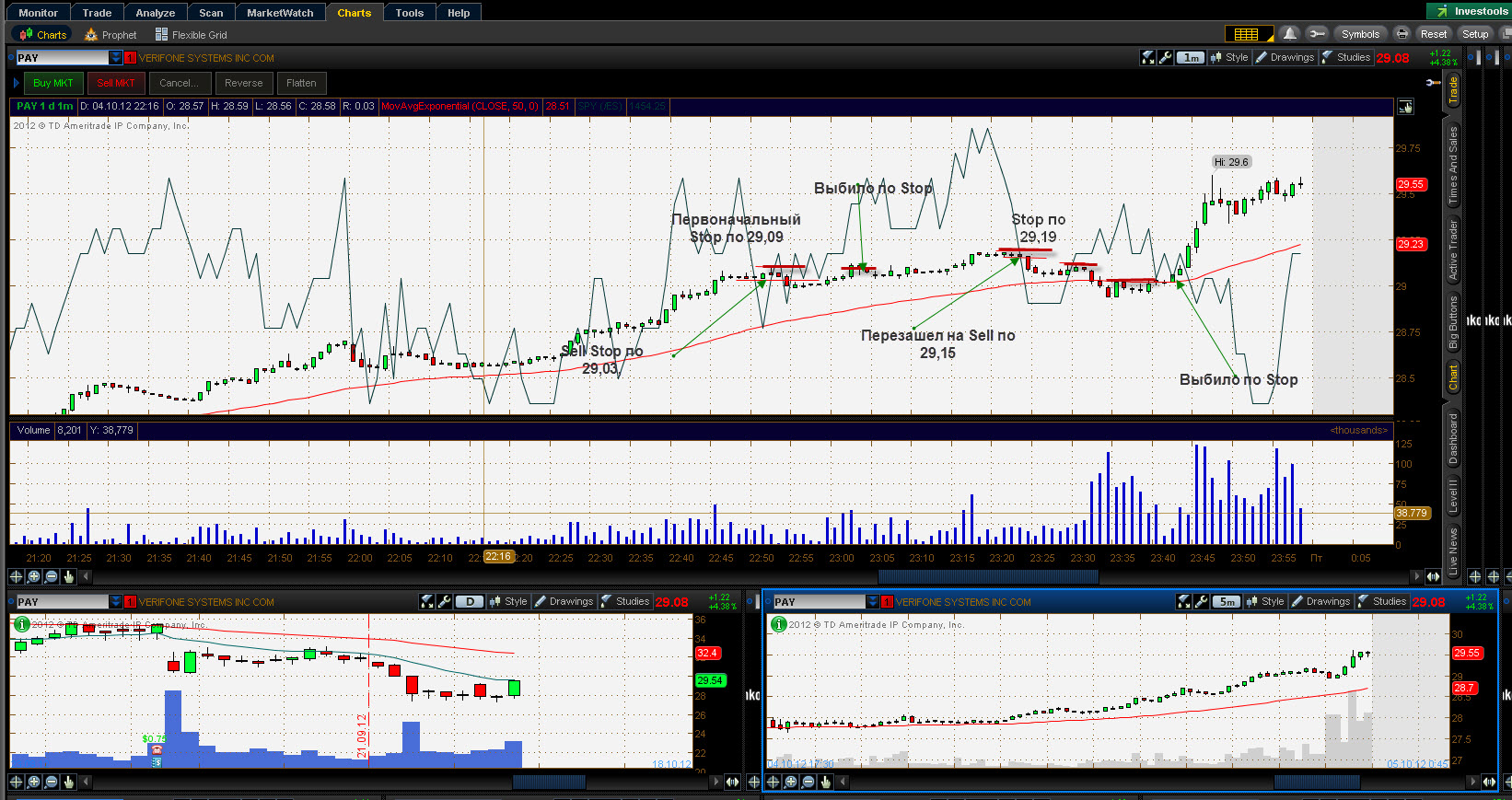Open the 1m timeframe selector
1512x800 pixels.
tap(1192, 57)
